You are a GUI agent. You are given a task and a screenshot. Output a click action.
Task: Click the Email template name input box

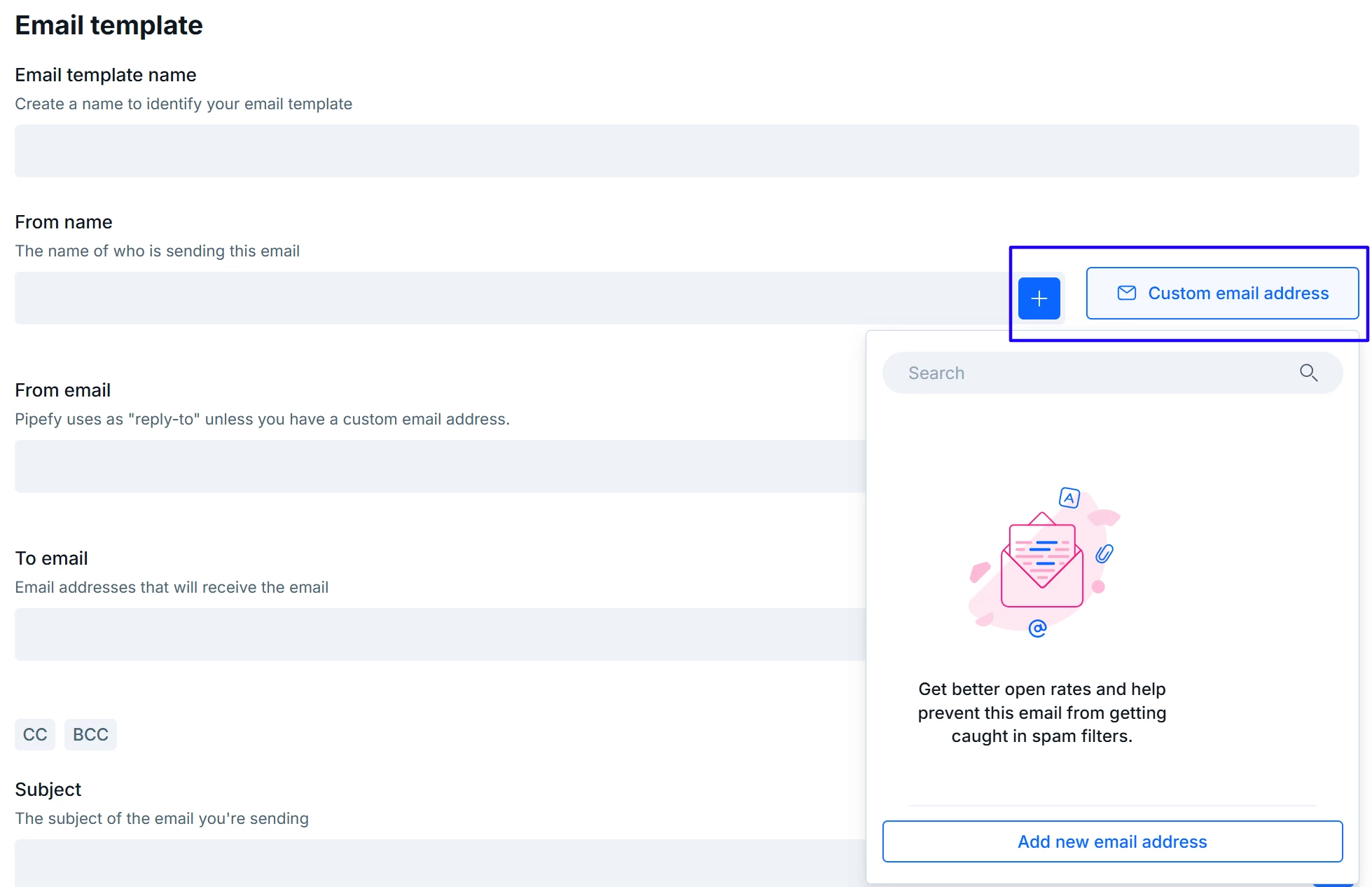(686, 151)
